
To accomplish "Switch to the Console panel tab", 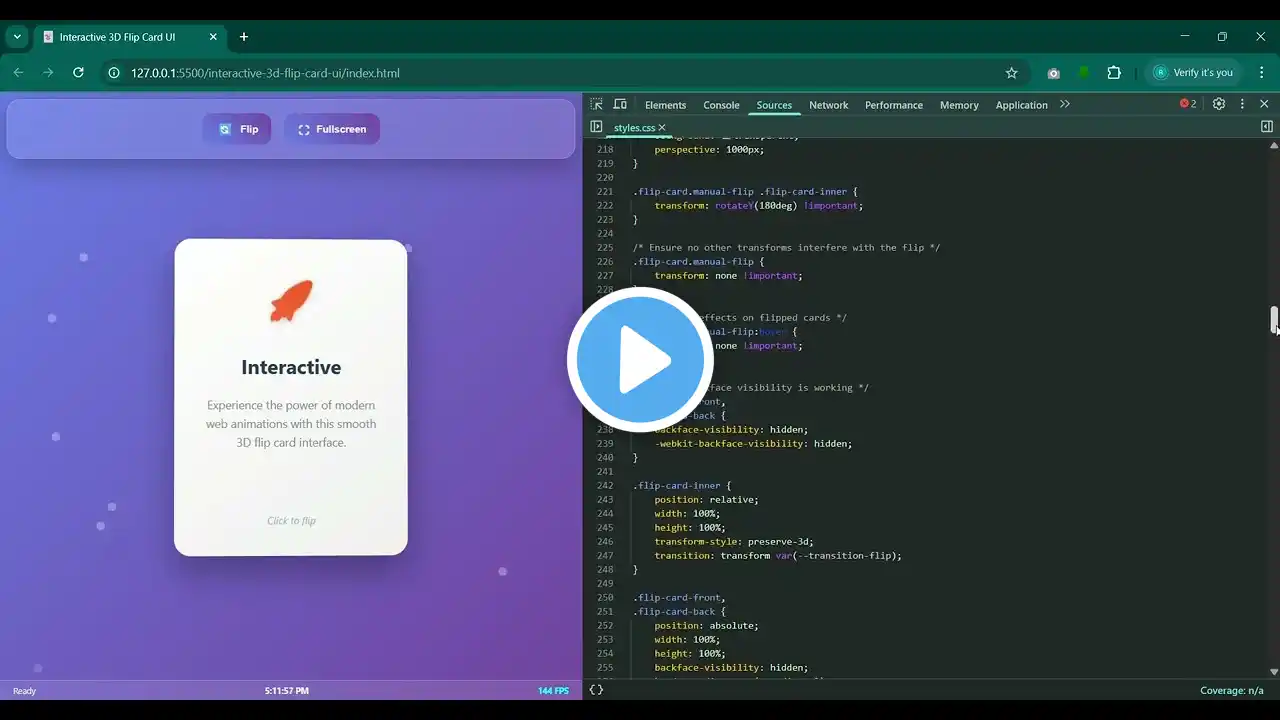I will [x=721, y=105].
